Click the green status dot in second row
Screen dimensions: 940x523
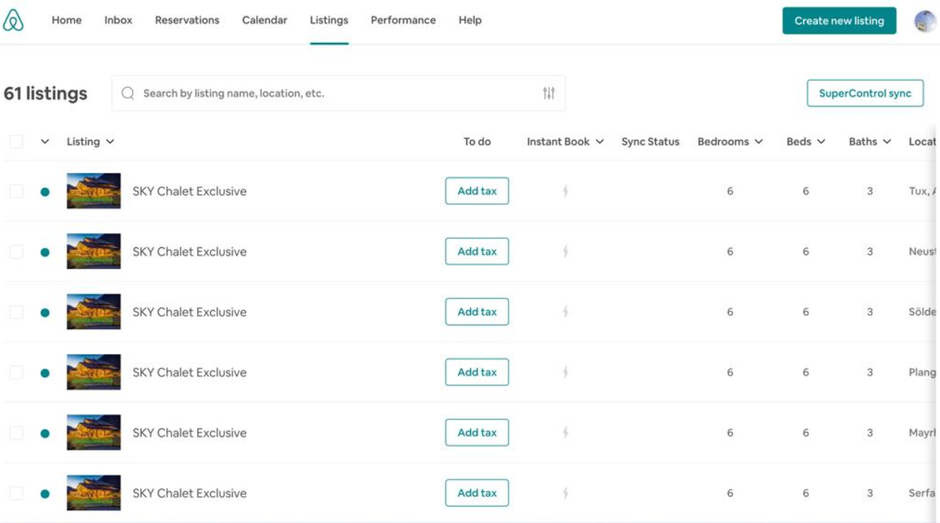45,252
